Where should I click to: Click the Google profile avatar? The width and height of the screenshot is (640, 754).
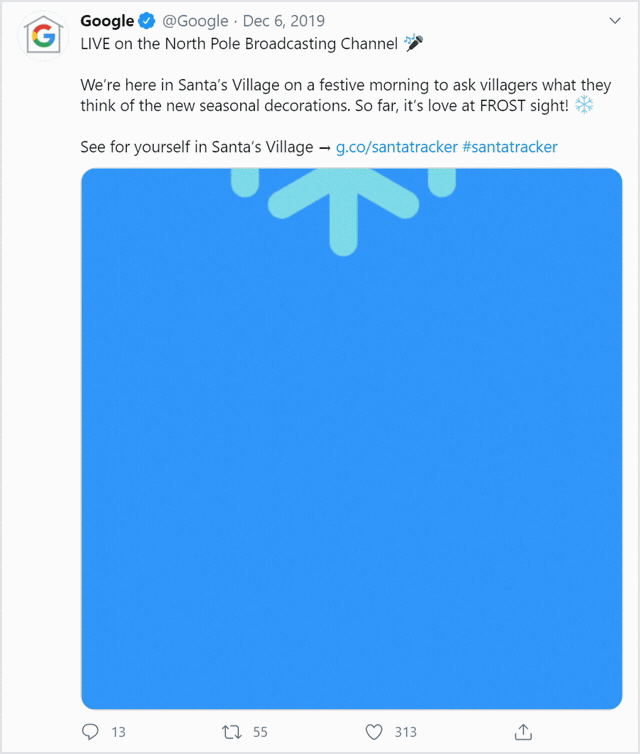43,36
